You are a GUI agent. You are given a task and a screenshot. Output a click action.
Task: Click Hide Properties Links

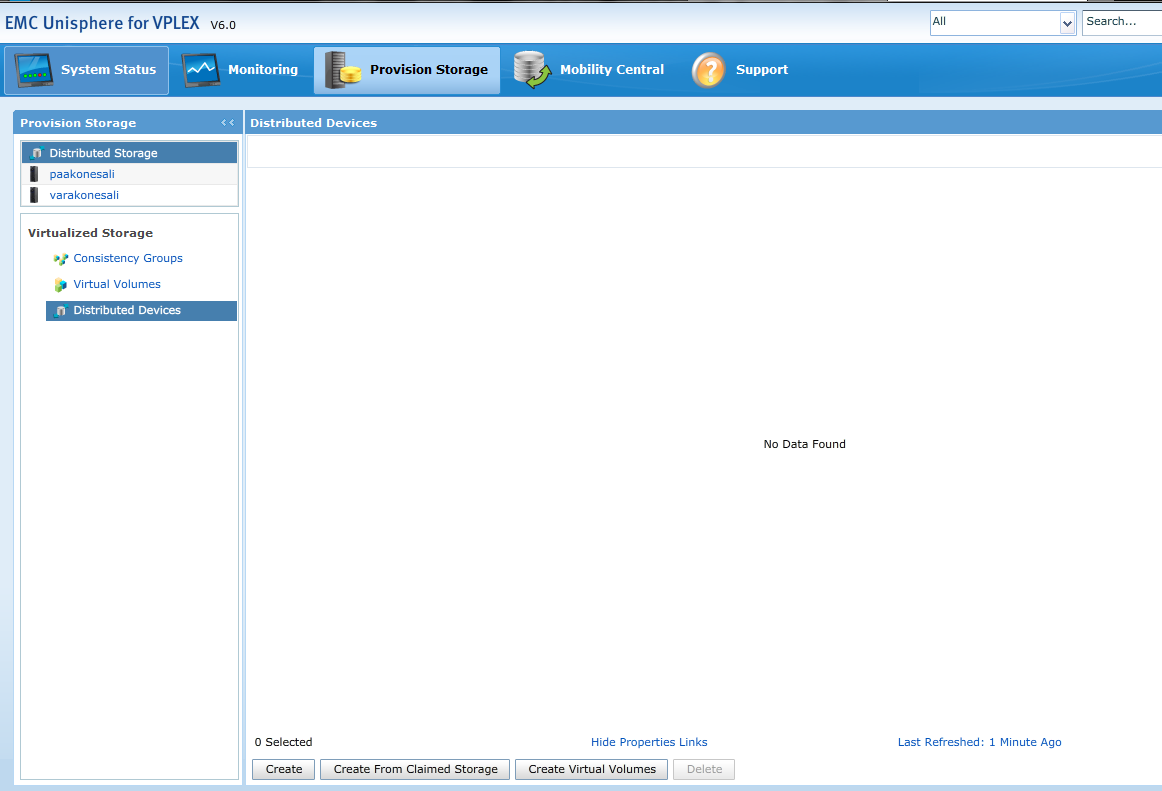[648, 742]
